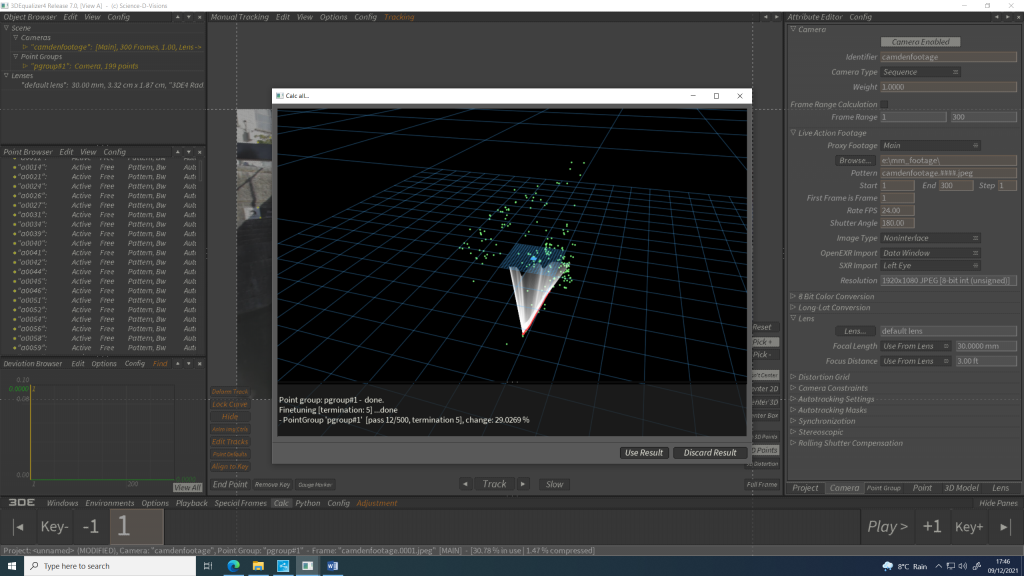
Task: Open the Special Frames menu
Action: 240,503
